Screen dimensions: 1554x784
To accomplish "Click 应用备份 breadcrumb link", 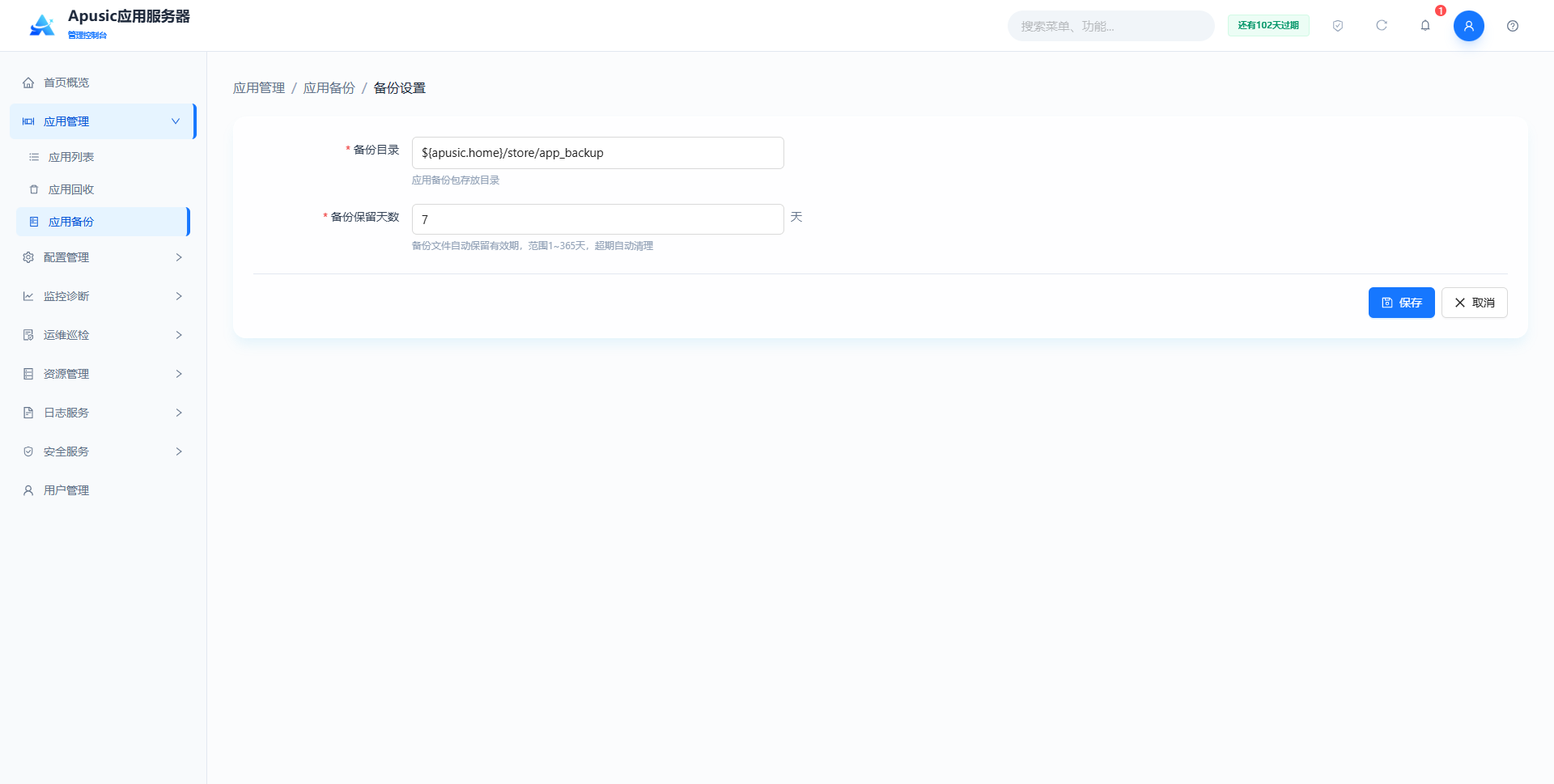I will [x=329, y=88].
